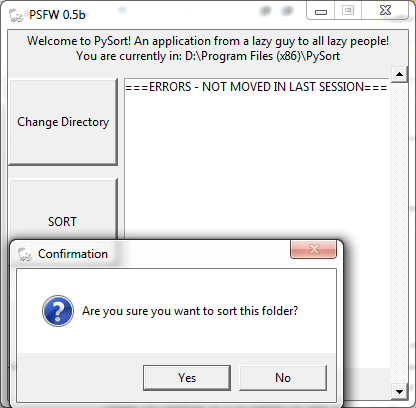The height and width of the screenshot is (408, 416).
Task: Click the Confirmation dialog title bar text
Action: (x=73, y=254)
